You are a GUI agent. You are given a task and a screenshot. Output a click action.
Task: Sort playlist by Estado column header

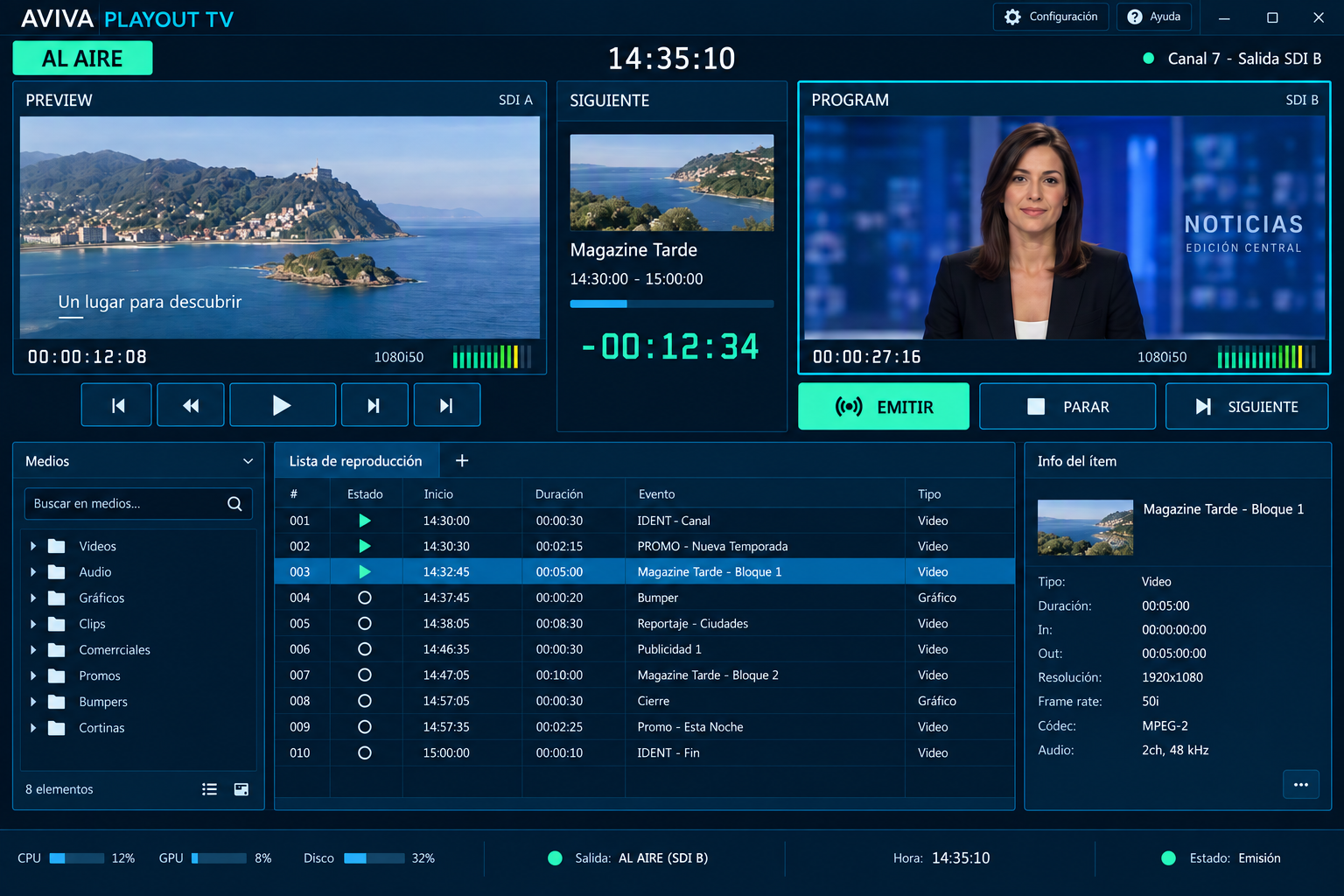pos(365,494)
